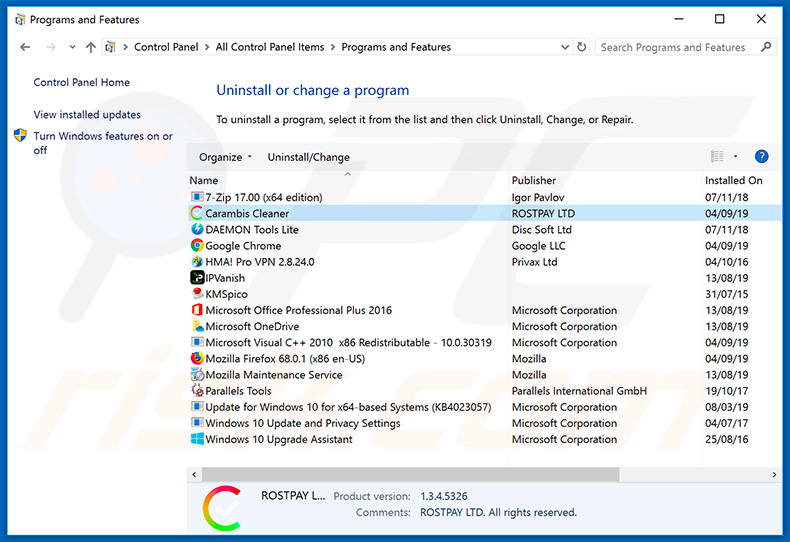Click the scroll right arrow
Viewport: 790px width, 542px height.
[774, 475]
